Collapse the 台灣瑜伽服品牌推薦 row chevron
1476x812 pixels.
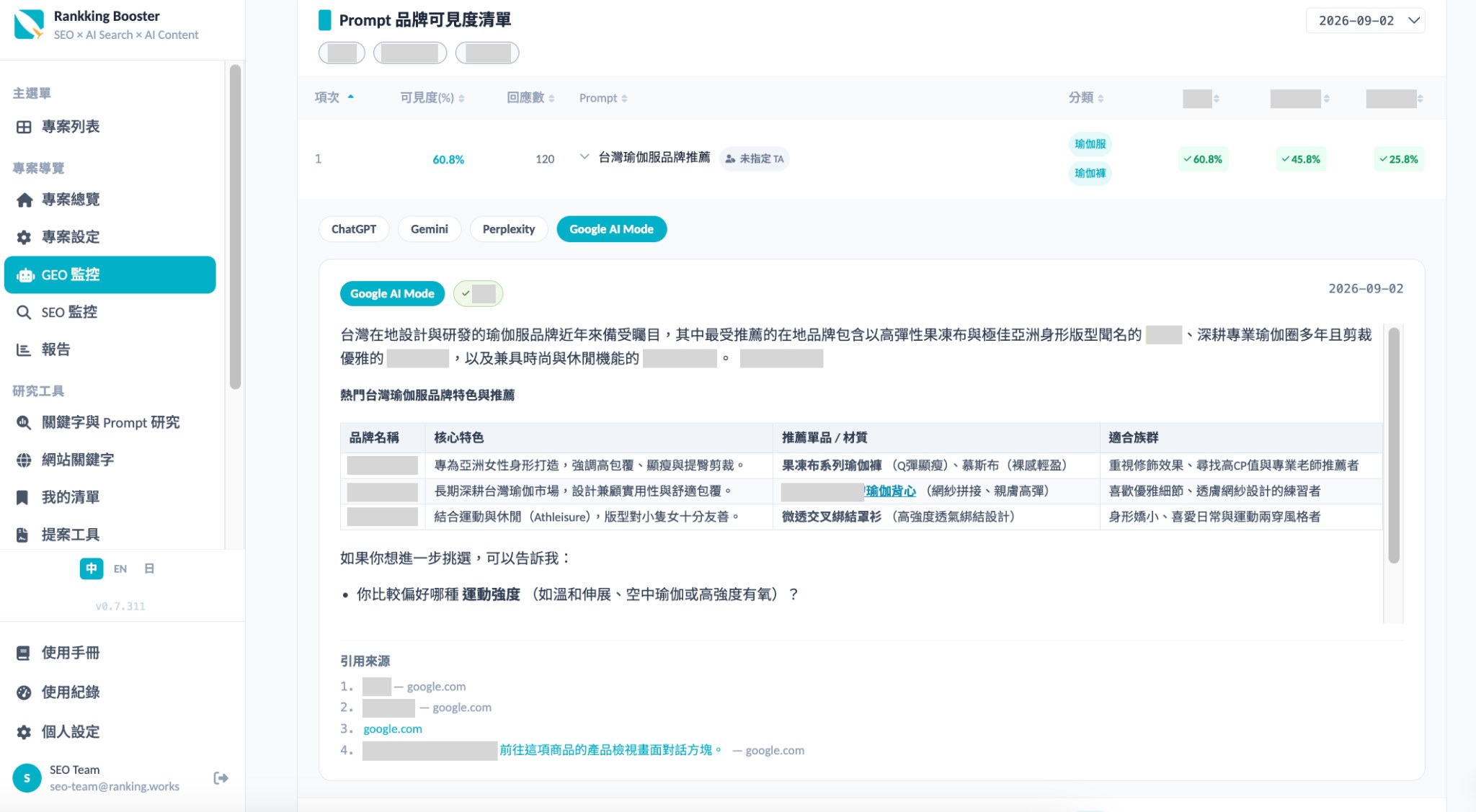(584, 157)
